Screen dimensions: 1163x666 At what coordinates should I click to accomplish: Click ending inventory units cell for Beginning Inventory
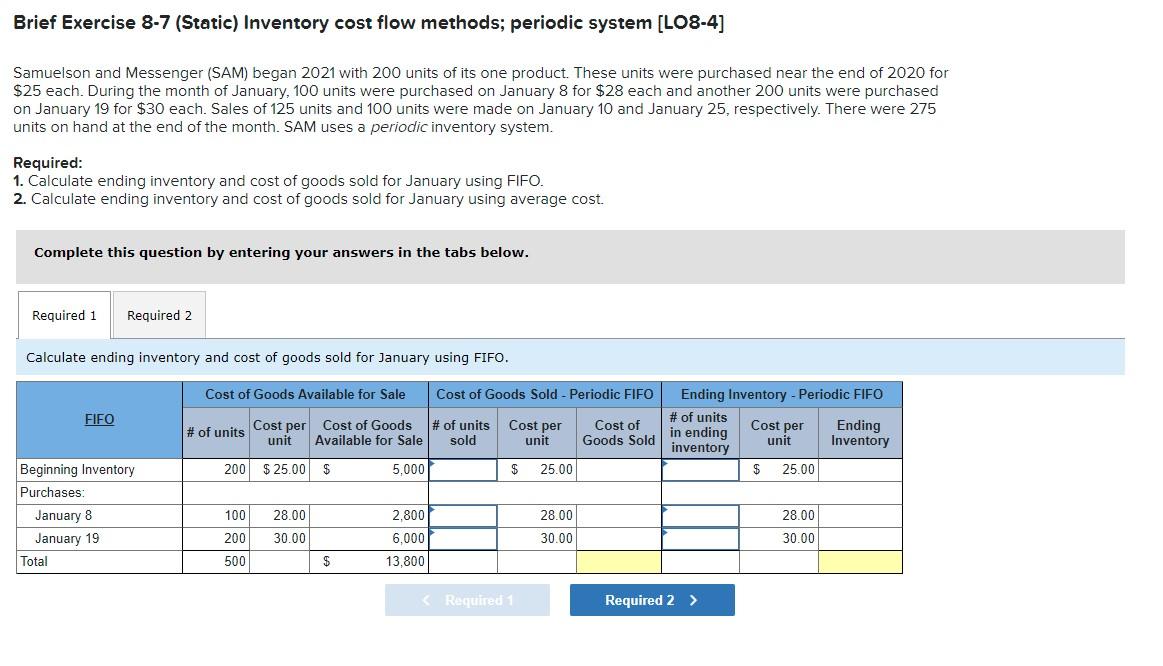[698, 468]
